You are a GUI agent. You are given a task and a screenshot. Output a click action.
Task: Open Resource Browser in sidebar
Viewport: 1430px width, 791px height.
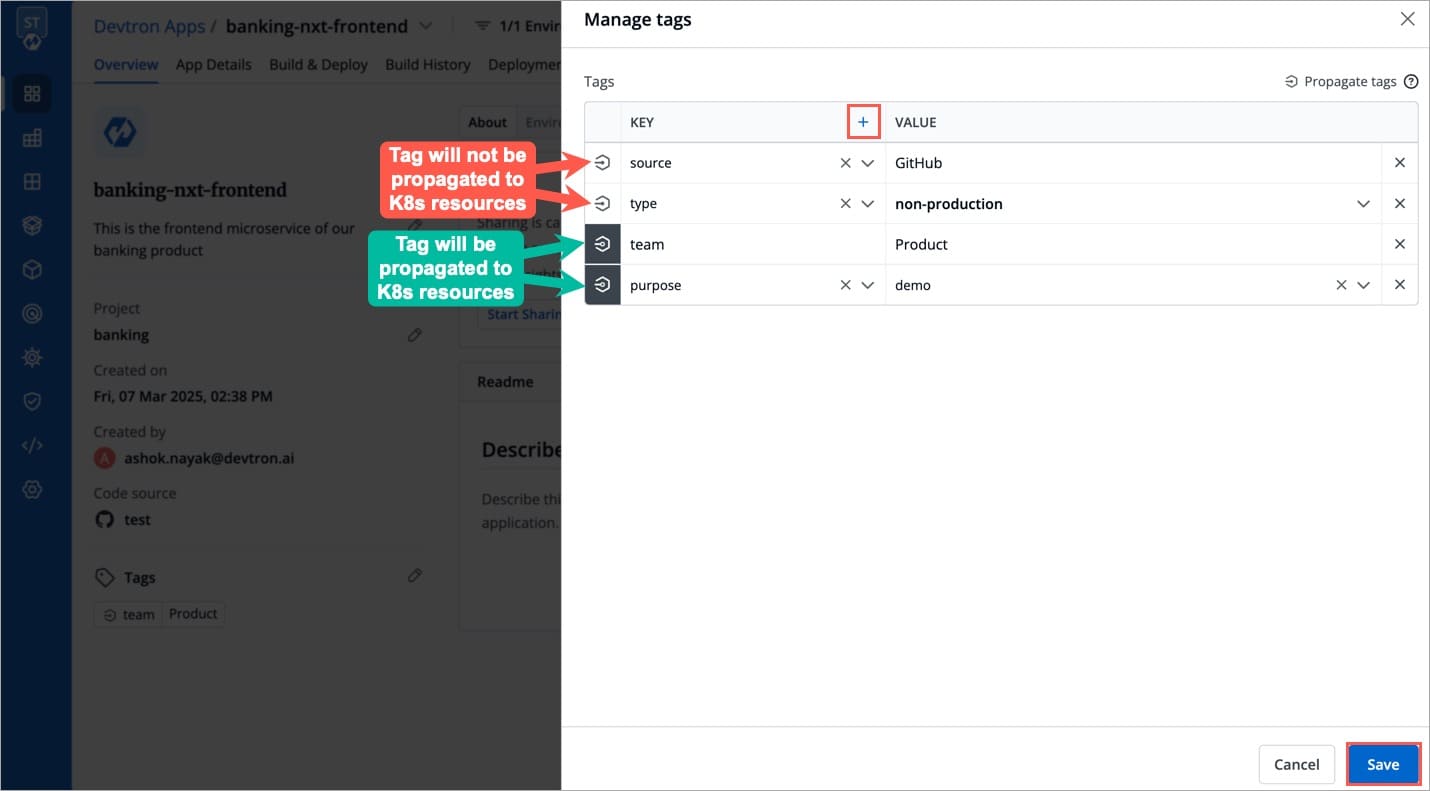click(x=32, y=182)
